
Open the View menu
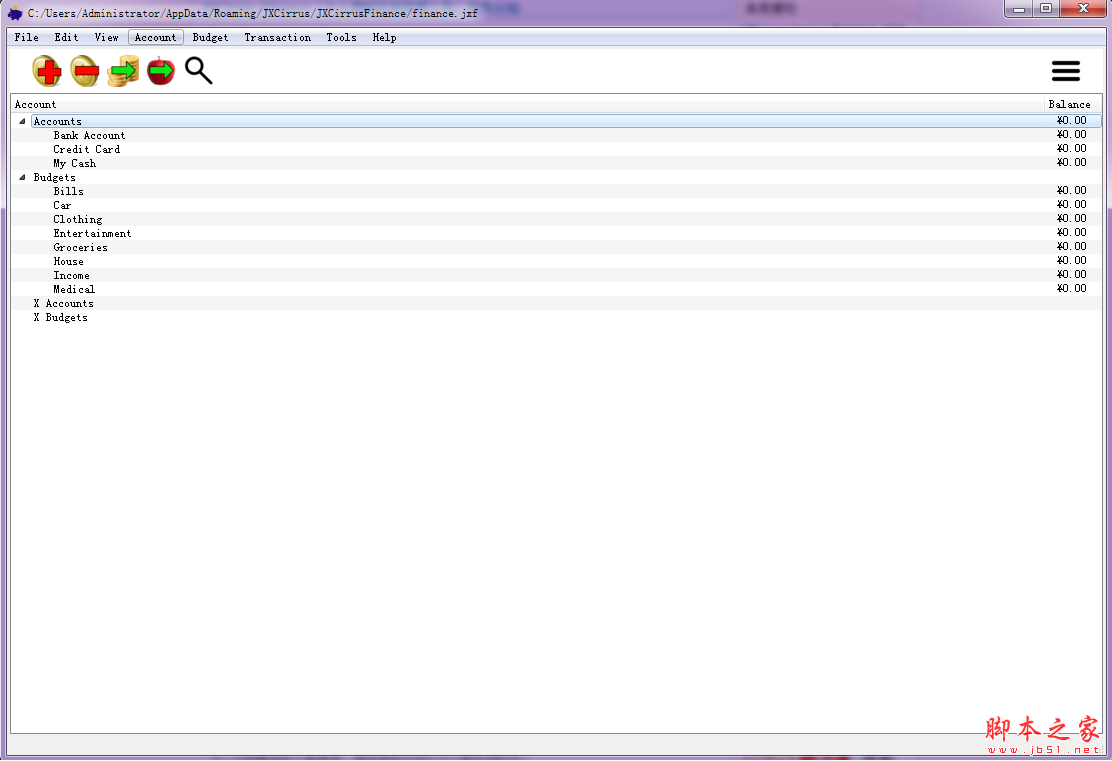[106, 38]
